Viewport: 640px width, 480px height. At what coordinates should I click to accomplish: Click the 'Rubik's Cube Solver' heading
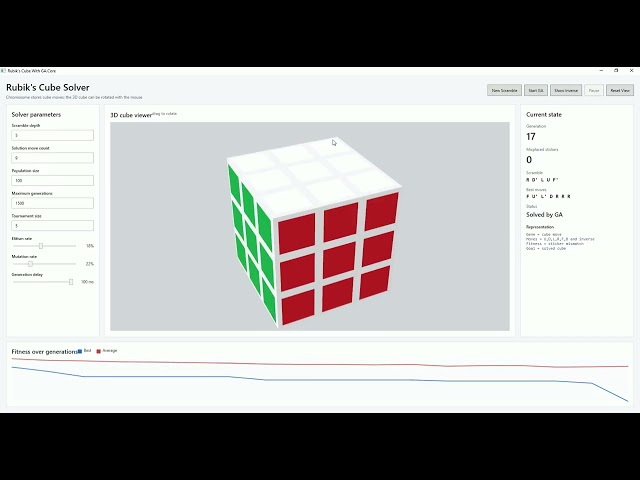(48, 87)
